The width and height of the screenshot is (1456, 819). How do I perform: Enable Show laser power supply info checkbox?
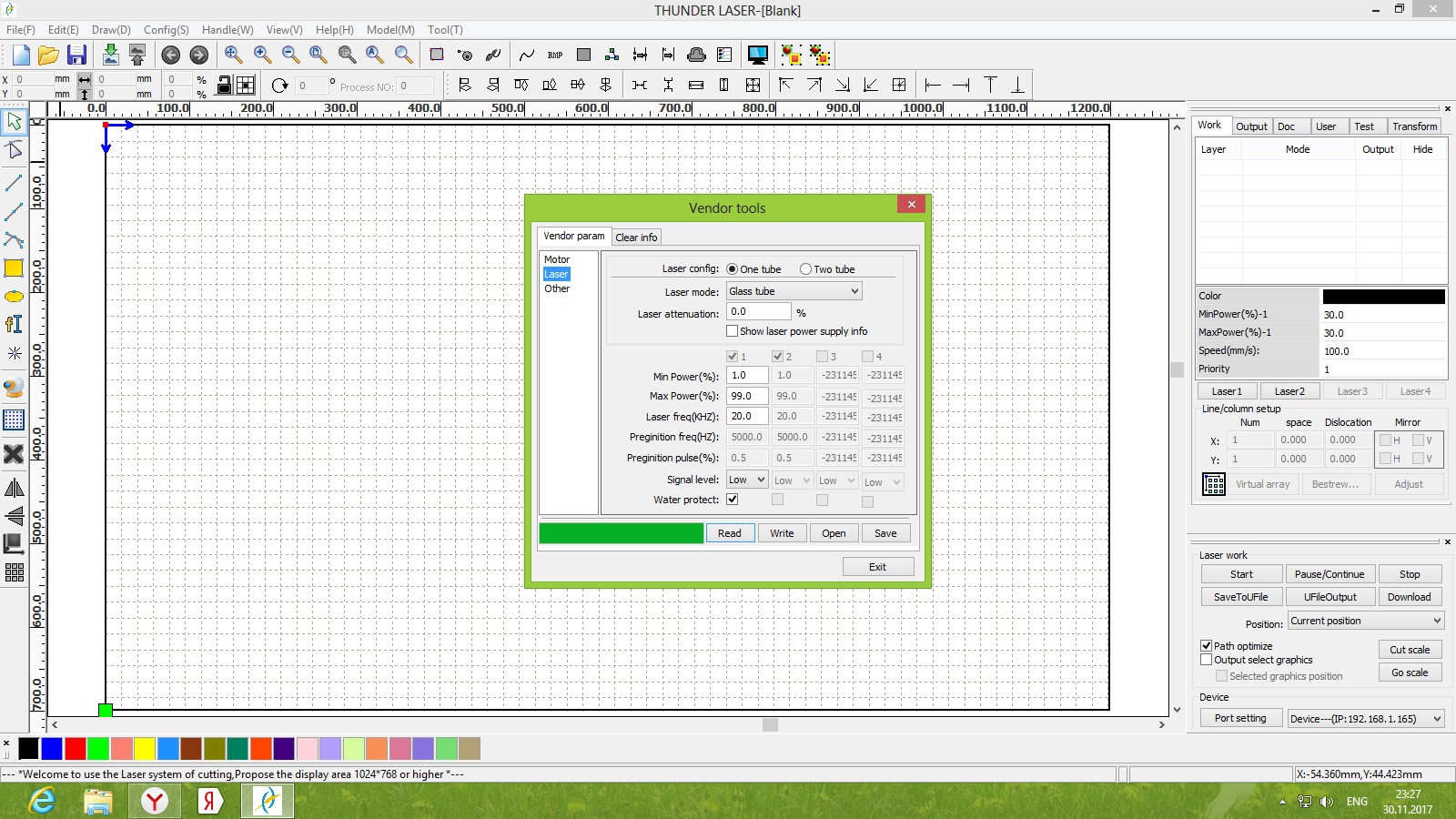click(x=733, y=331)
